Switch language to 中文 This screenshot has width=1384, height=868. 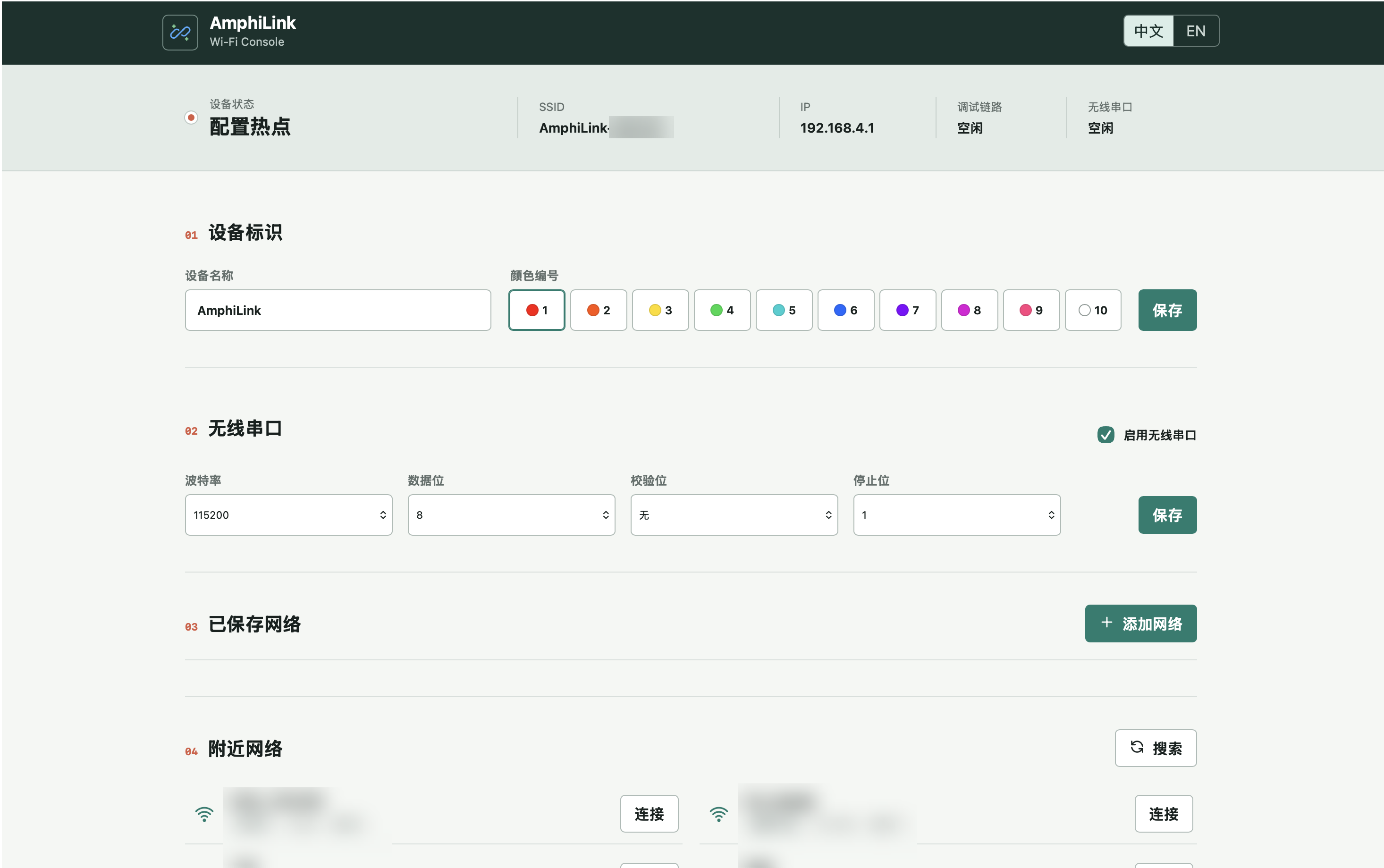(x=1148, y=31)
